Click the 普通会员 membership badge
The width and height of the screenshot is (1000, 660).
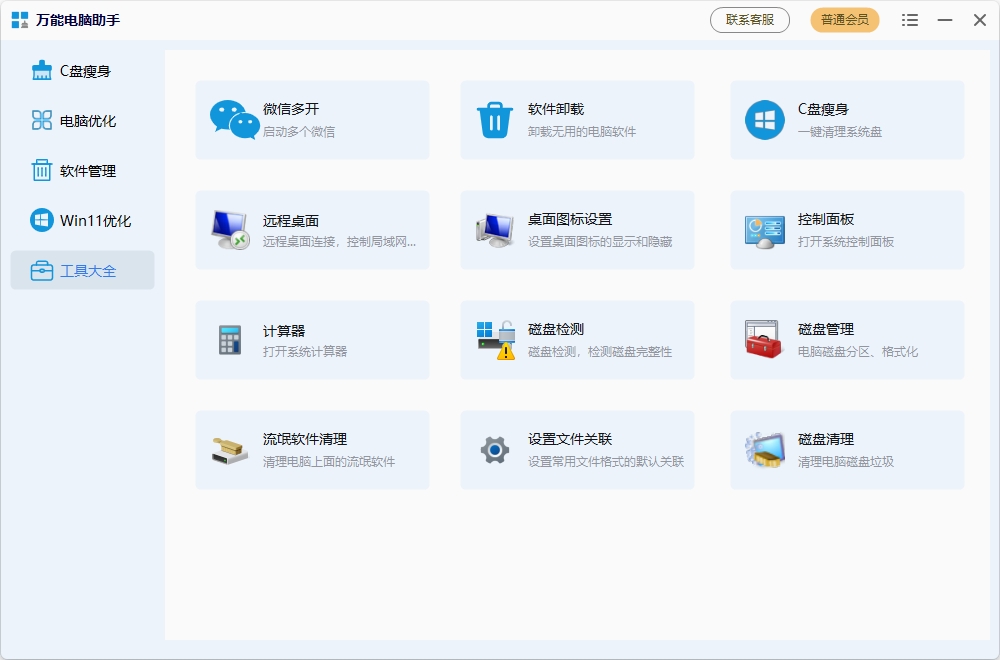coord(844,19)
